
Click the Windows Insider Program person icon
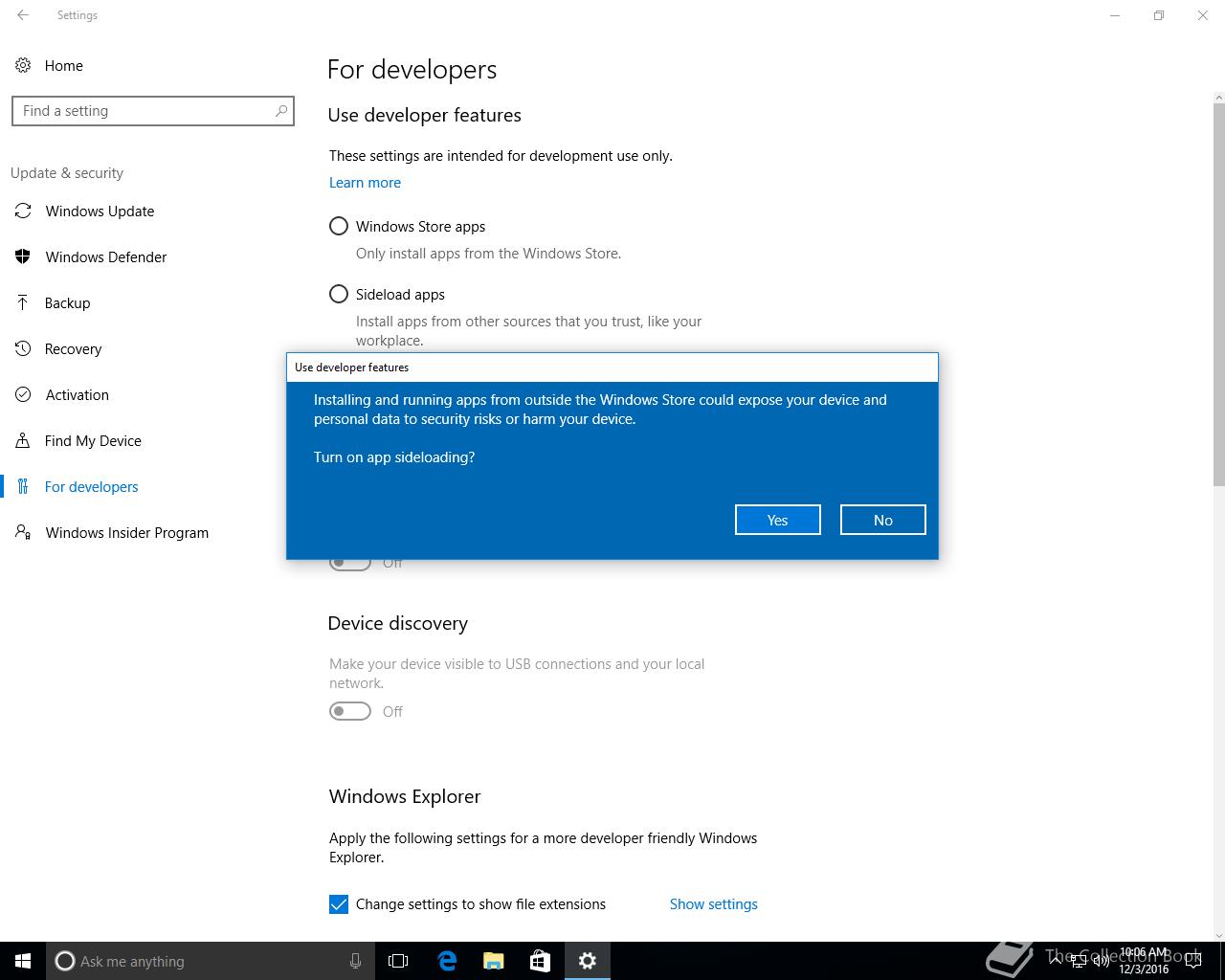[x=23, y=533]
